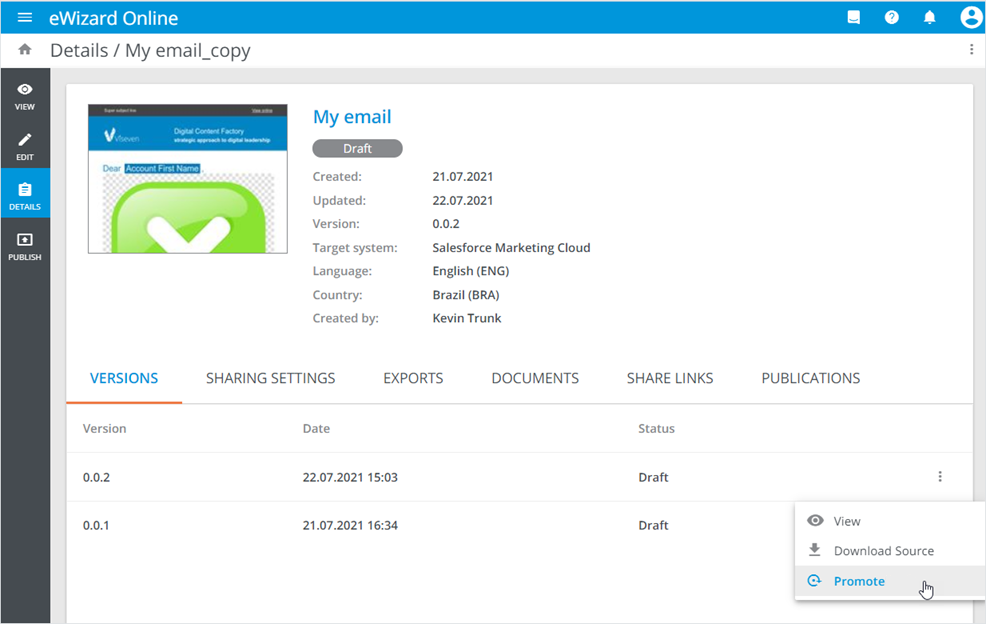Image resolution: width=987 pixels, height=624 pixels.
Task: Open the Details clipboard in sidebar
Action: (25, 196)
